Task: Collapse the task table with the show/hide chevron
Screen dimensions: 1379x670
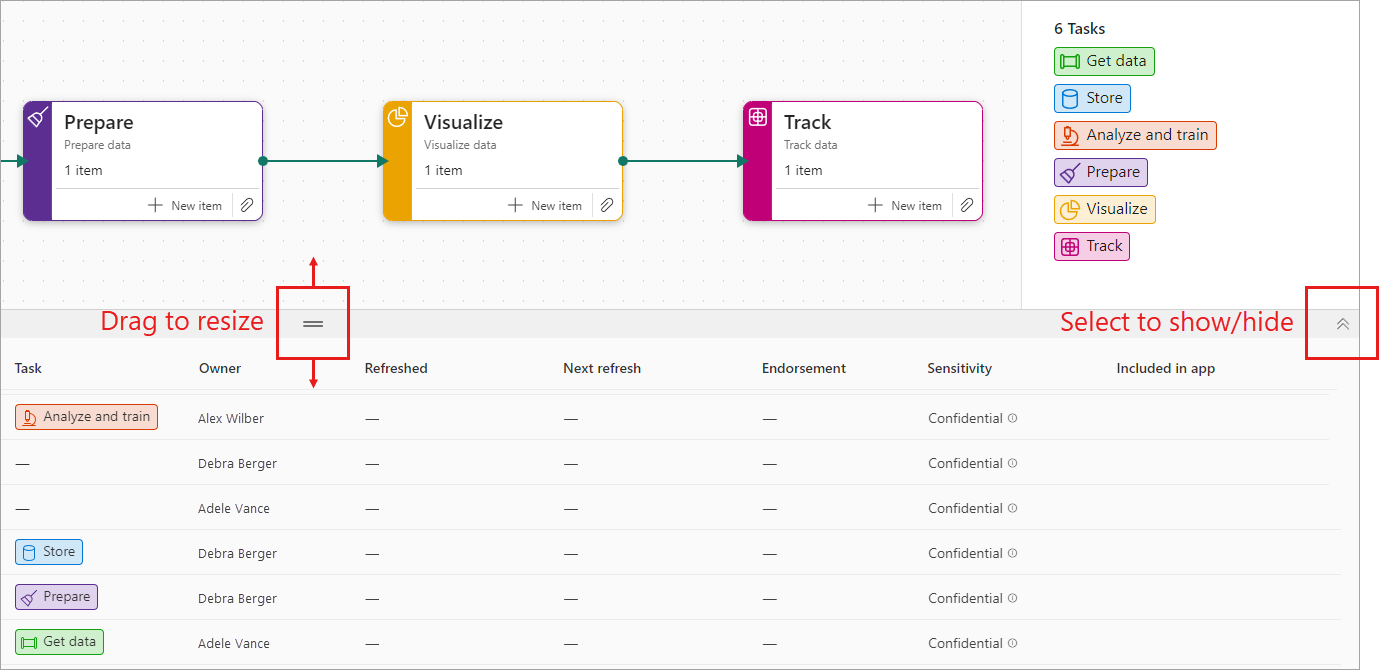Action: [x=1342, y=323]
